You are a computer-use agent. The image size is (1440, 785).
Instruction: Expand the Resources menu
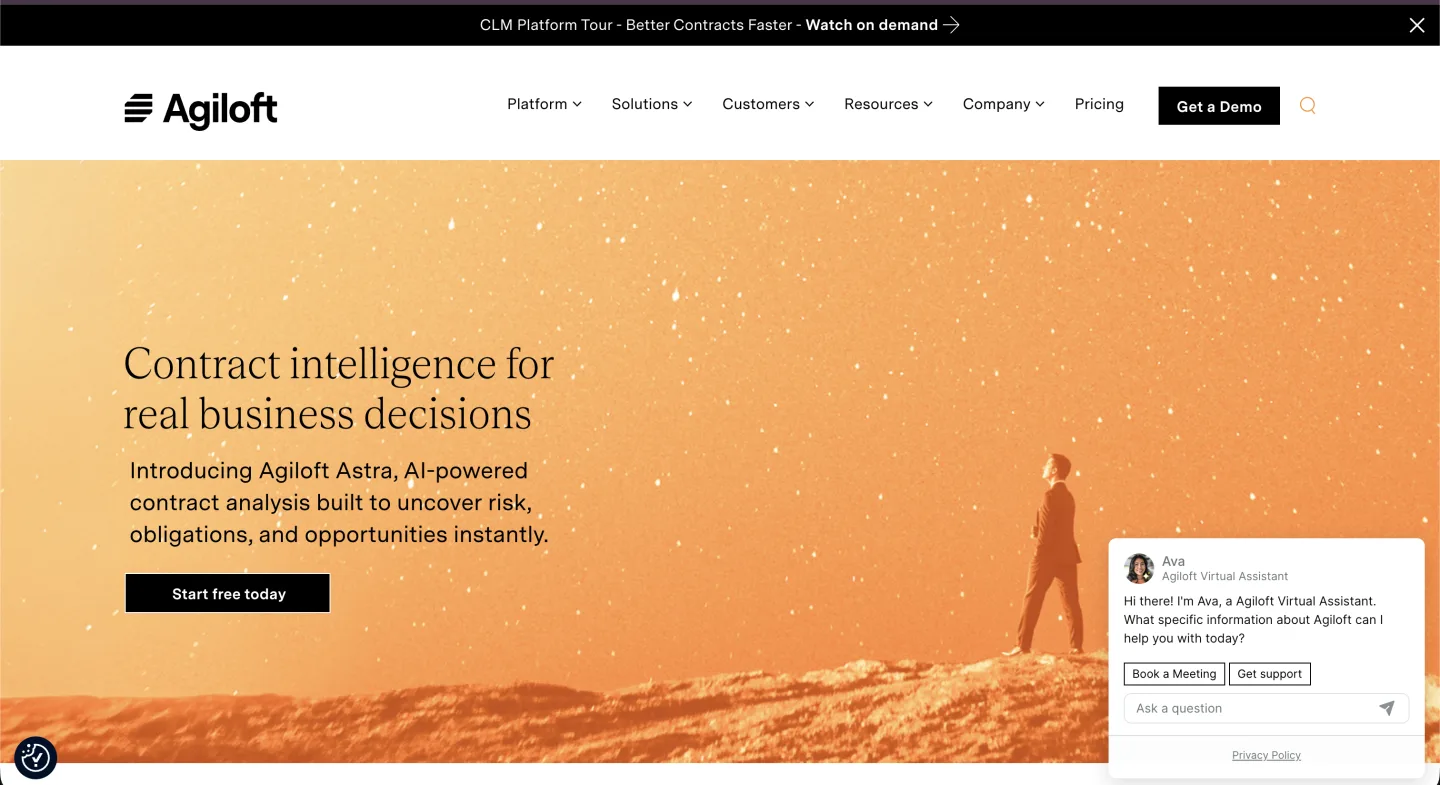tap(888, 104)
